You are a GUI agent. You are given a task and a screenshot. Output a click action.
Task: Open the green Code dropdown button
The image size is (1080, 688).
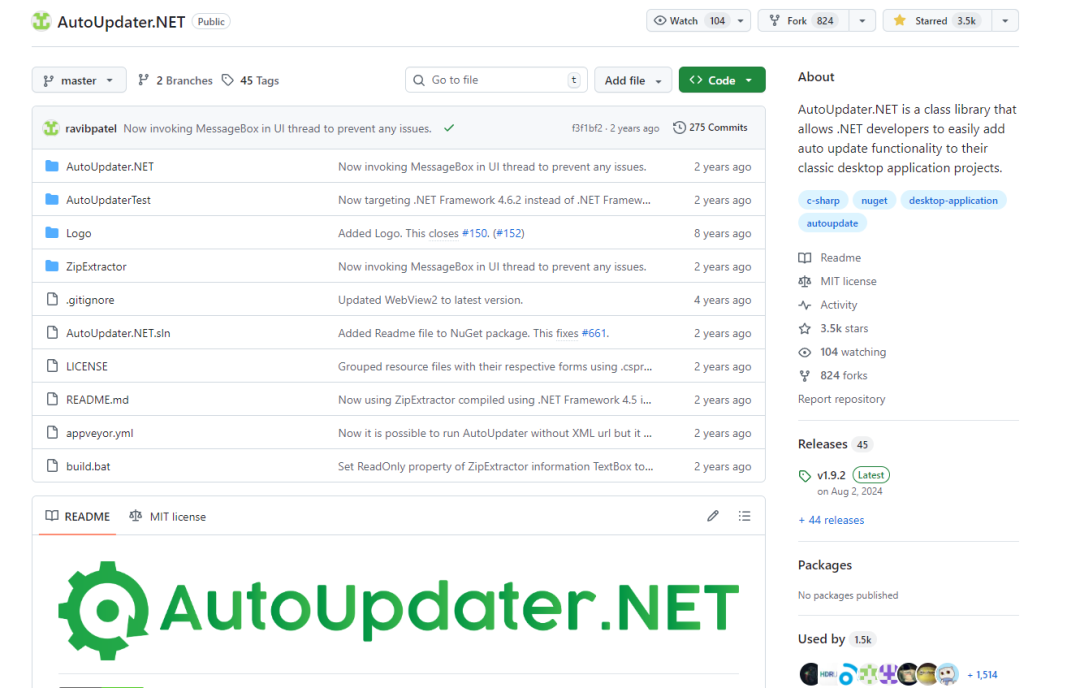pyautogui.click(x=722, y=80)
